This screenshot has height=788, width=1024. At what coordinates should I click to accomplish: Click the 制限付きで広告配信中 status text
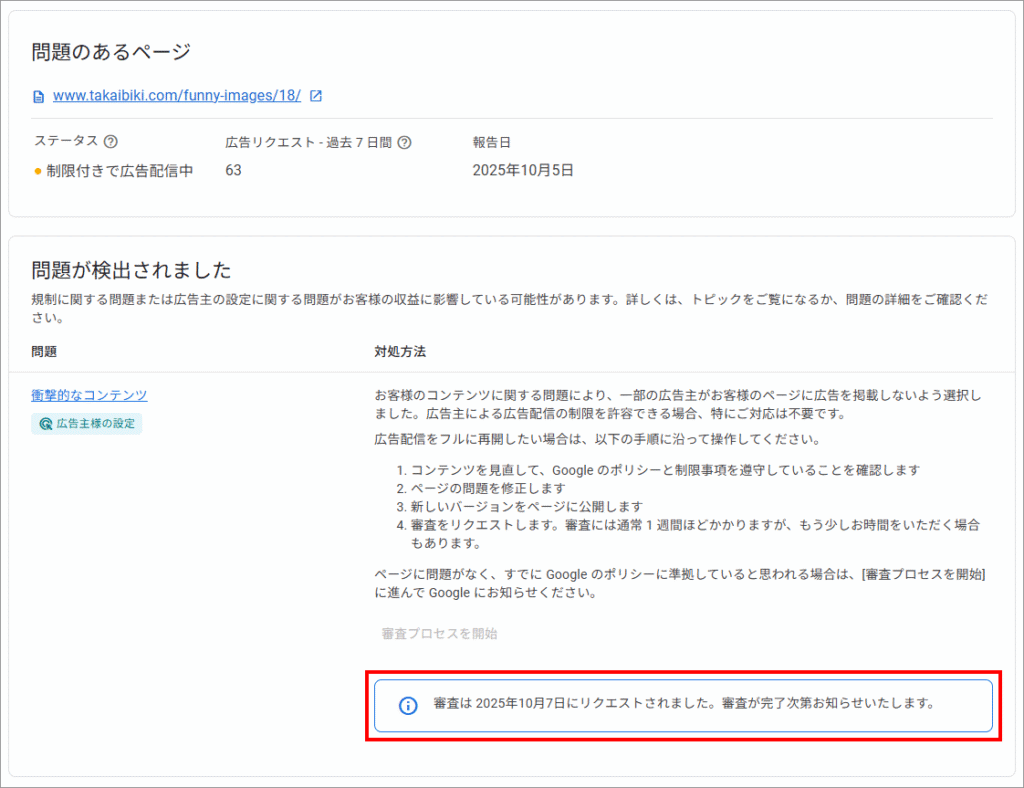click(120, 171)
